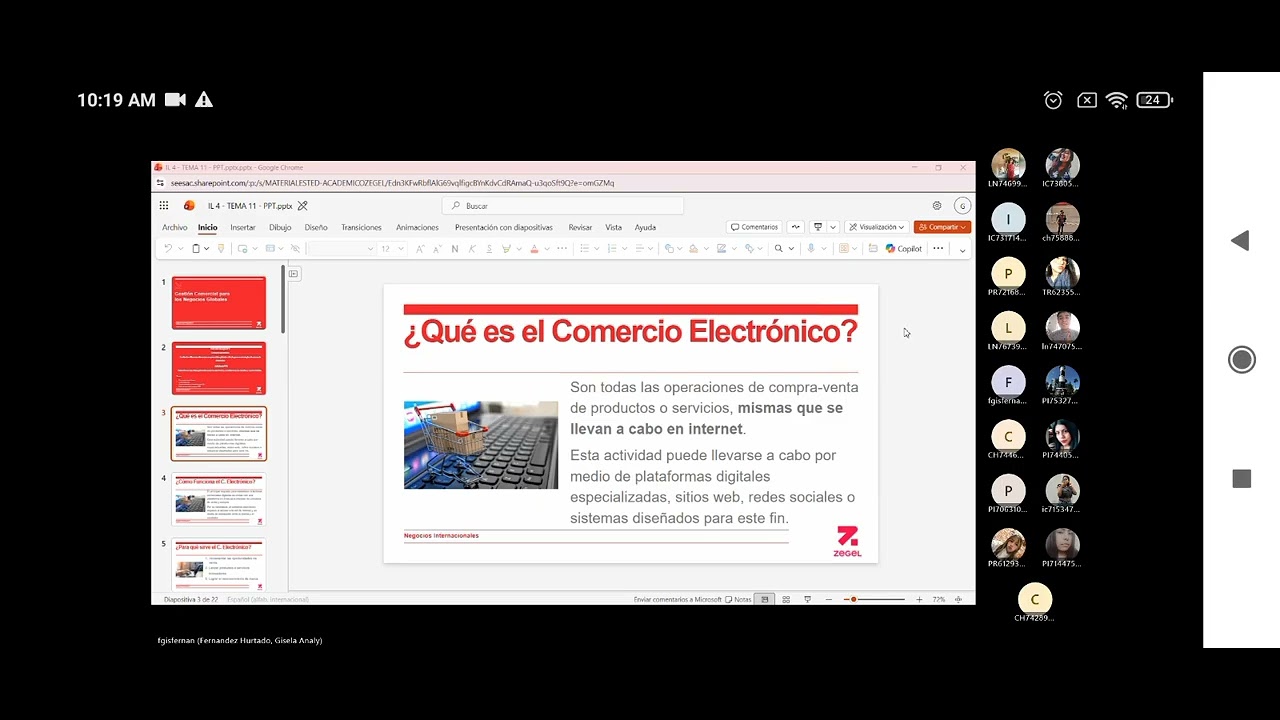Switch to the Dibujo tab
1280x720 pixels.
(280, 227)
